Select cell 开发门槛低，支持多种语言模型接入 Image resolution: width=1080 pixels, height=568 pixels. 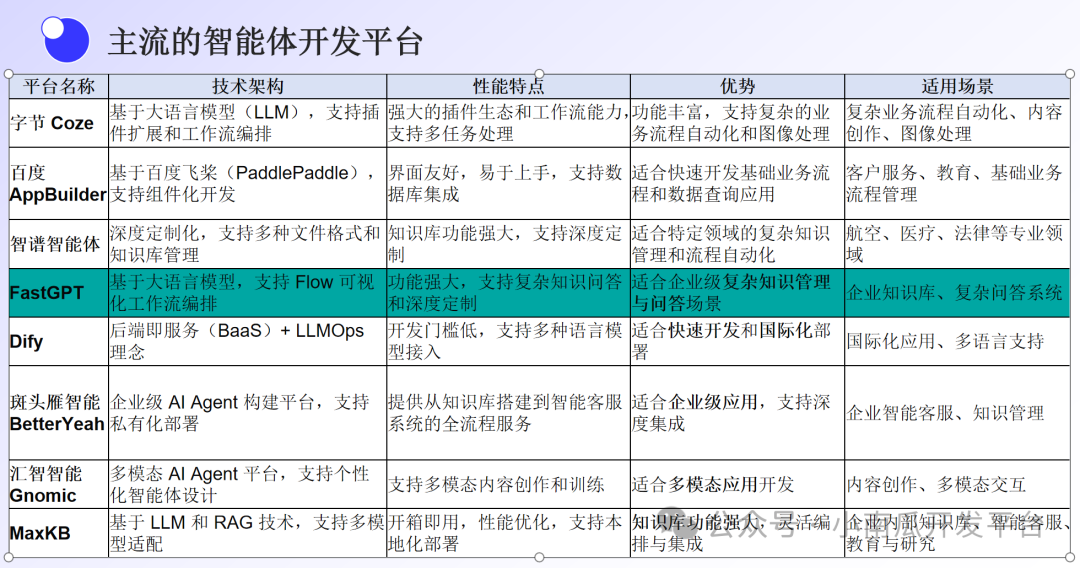[508, 341]
